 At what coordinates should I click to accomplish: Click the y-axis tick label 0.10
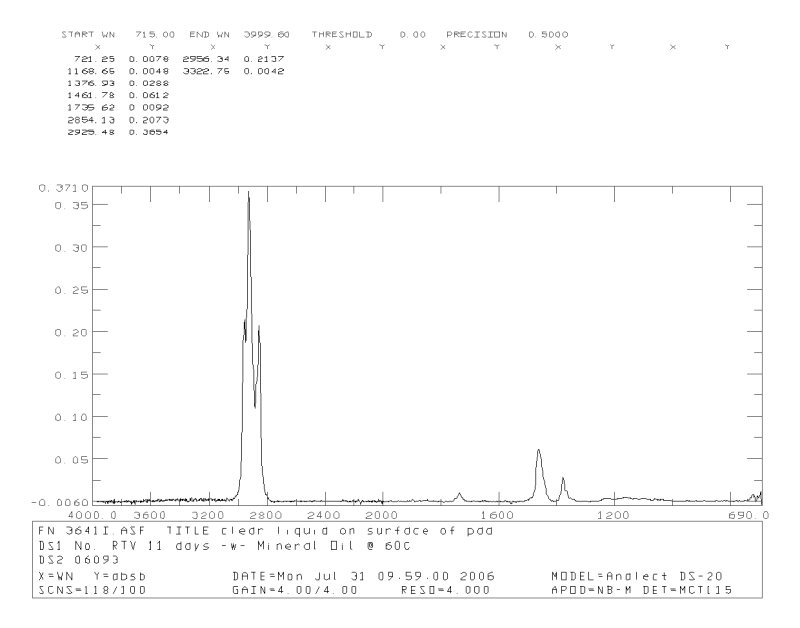coord(71,417)
